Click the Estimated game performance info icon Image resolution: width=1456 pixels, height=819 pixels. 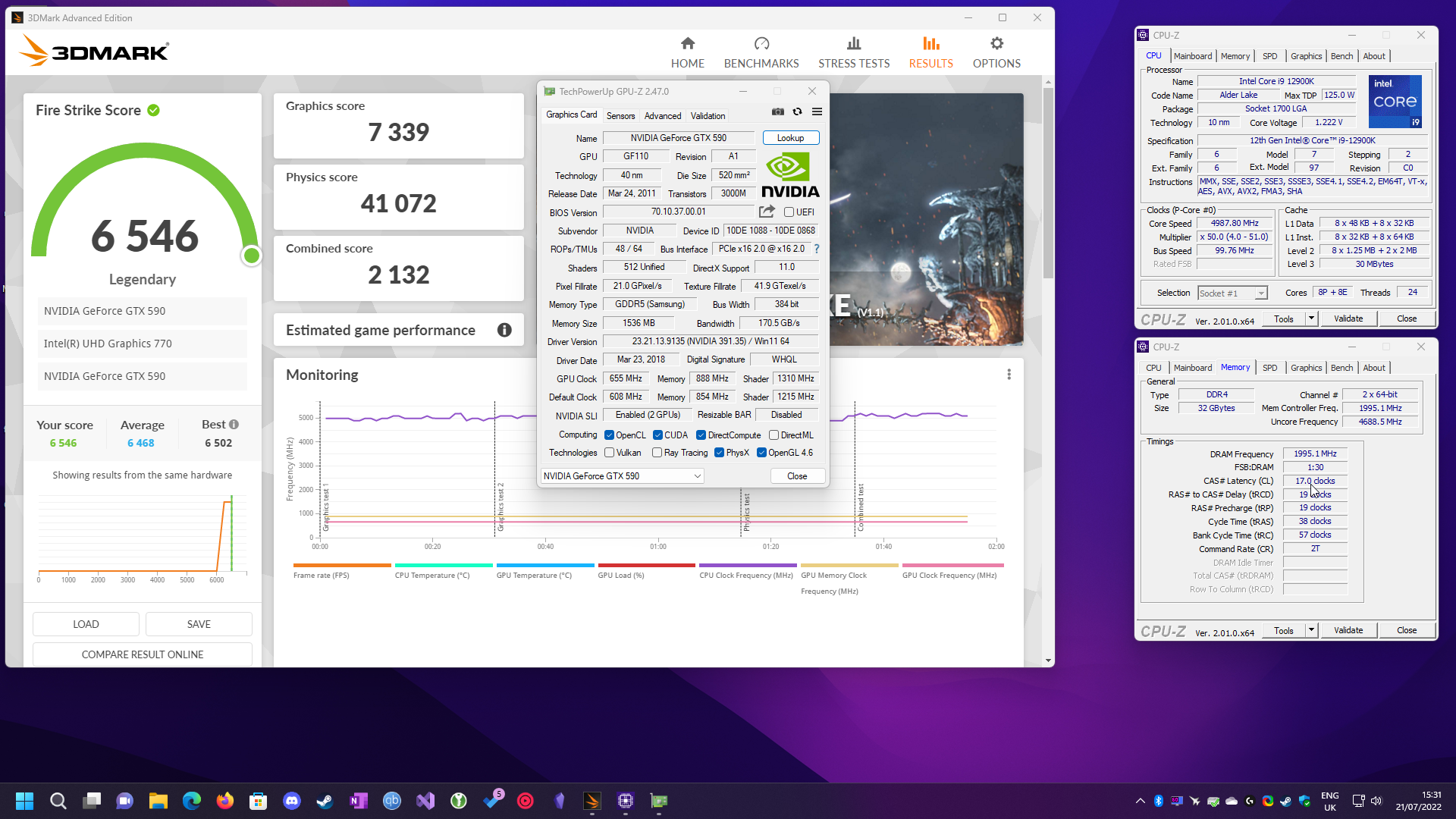click(x=504, y=330)
